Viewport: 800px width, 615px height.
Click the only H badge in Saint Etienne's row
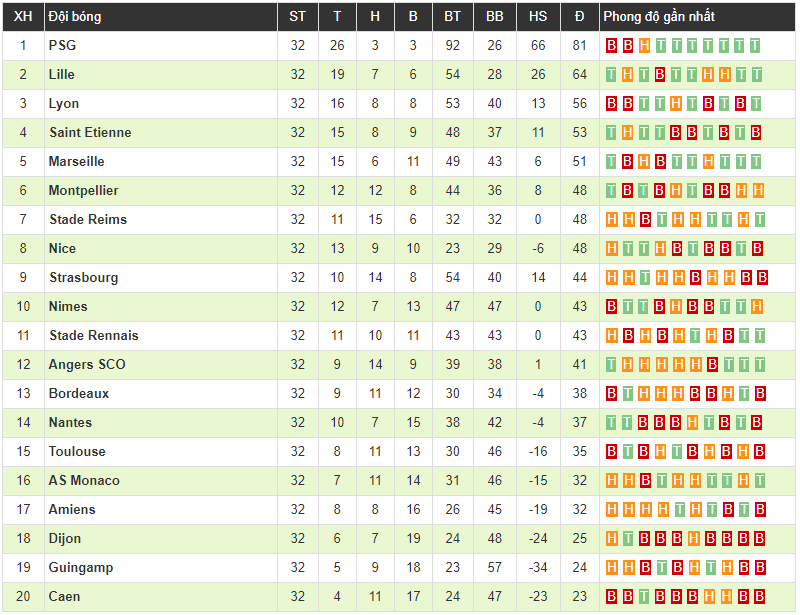pos(628,132)
